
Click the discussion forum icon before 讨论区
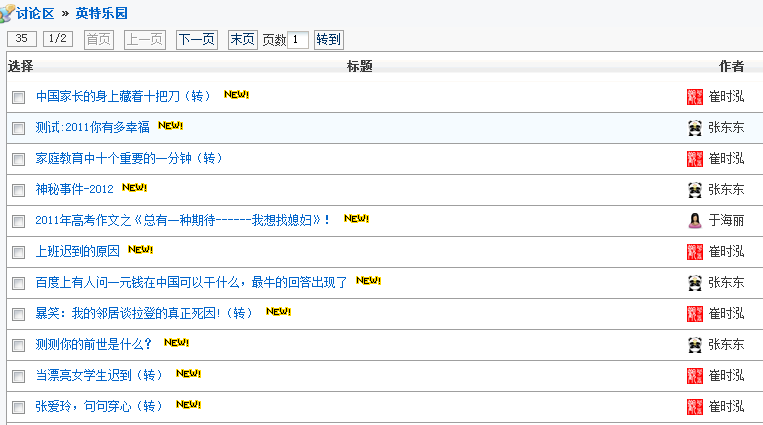click(x=7, y=13)
